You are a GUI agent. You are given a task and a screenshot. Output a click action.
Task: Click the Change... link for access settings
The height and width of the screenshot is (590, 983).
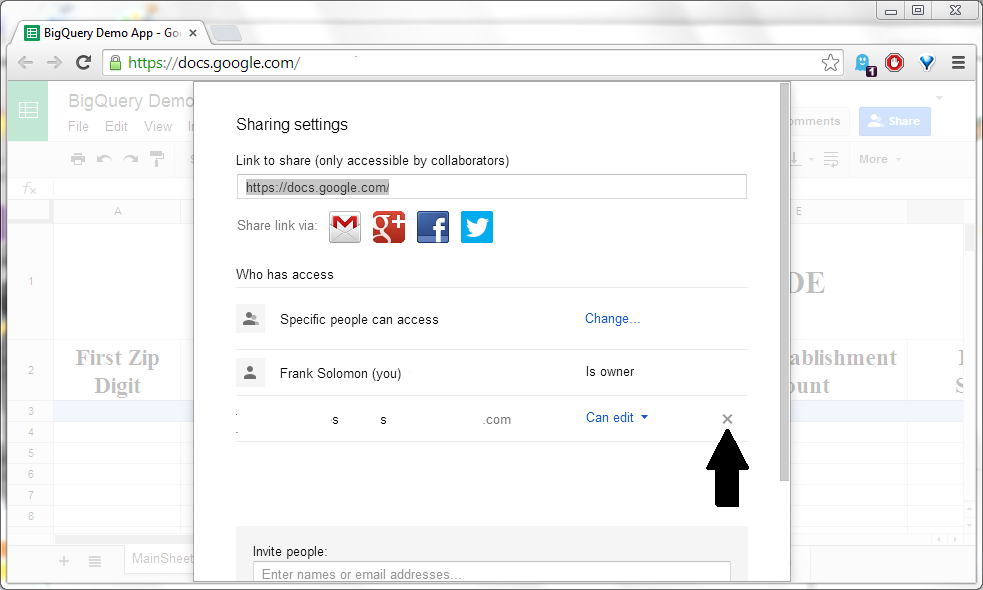click(611, 318)
